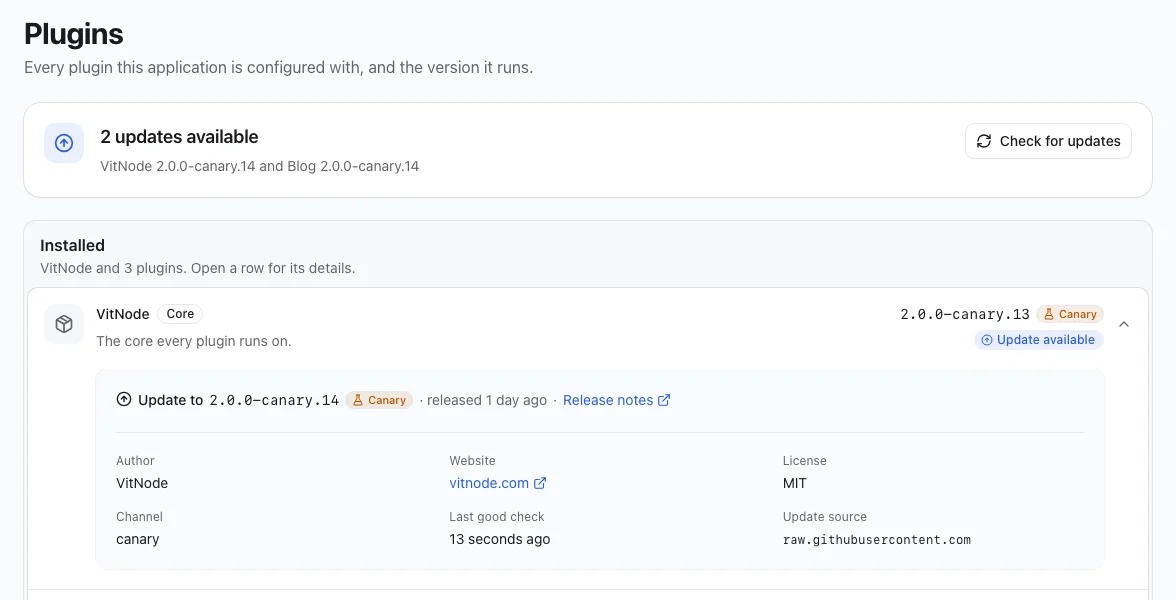Click the 2 updates available heading
Viewport: 1176px width, 600px height.
[x=179, y=136]
